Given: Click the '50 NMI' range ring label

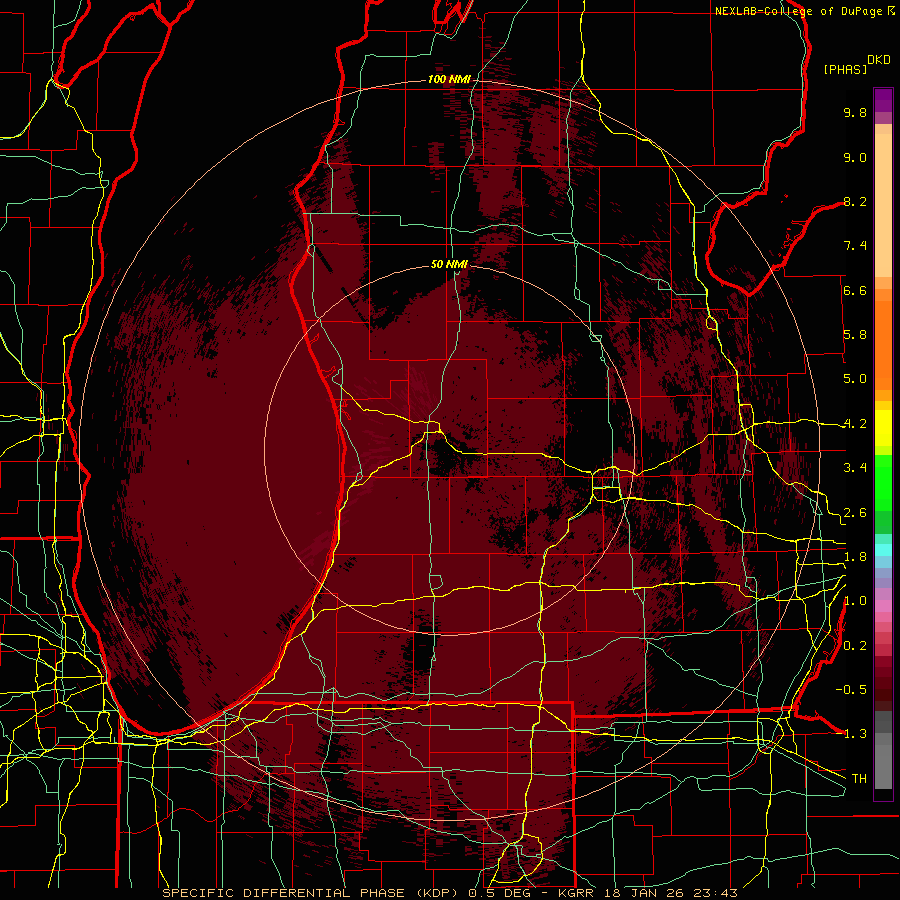Looking at the screenshot, I should 449,264.
